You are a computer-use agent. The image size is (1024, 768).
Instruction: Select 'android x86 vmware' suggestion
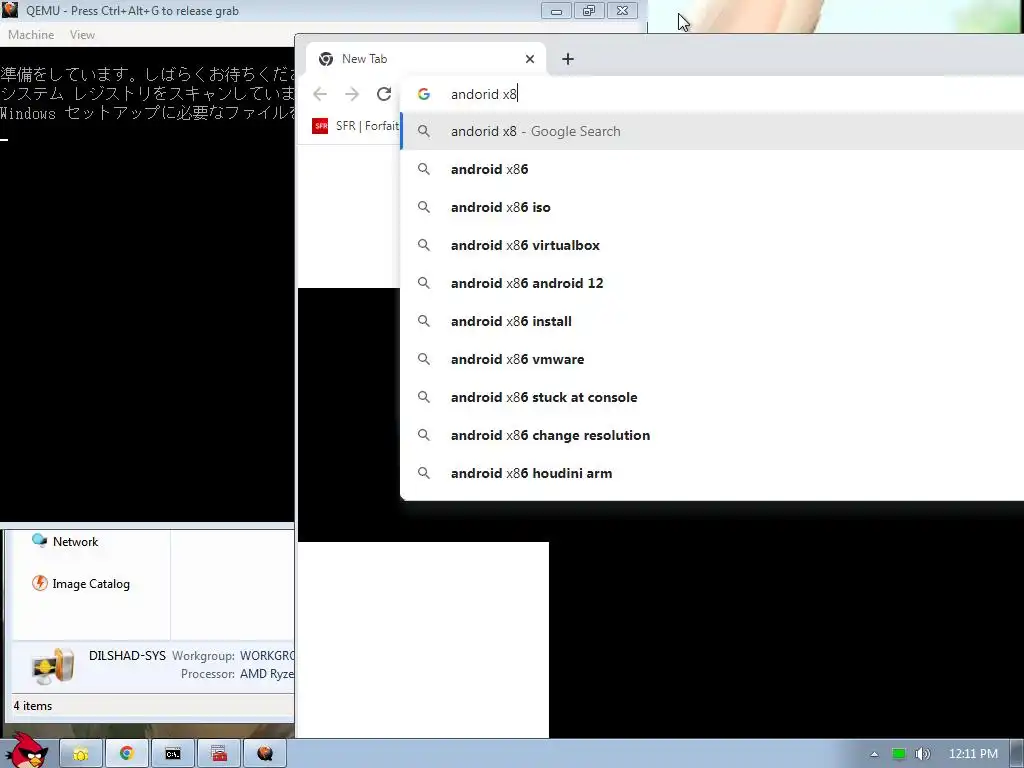712,359
